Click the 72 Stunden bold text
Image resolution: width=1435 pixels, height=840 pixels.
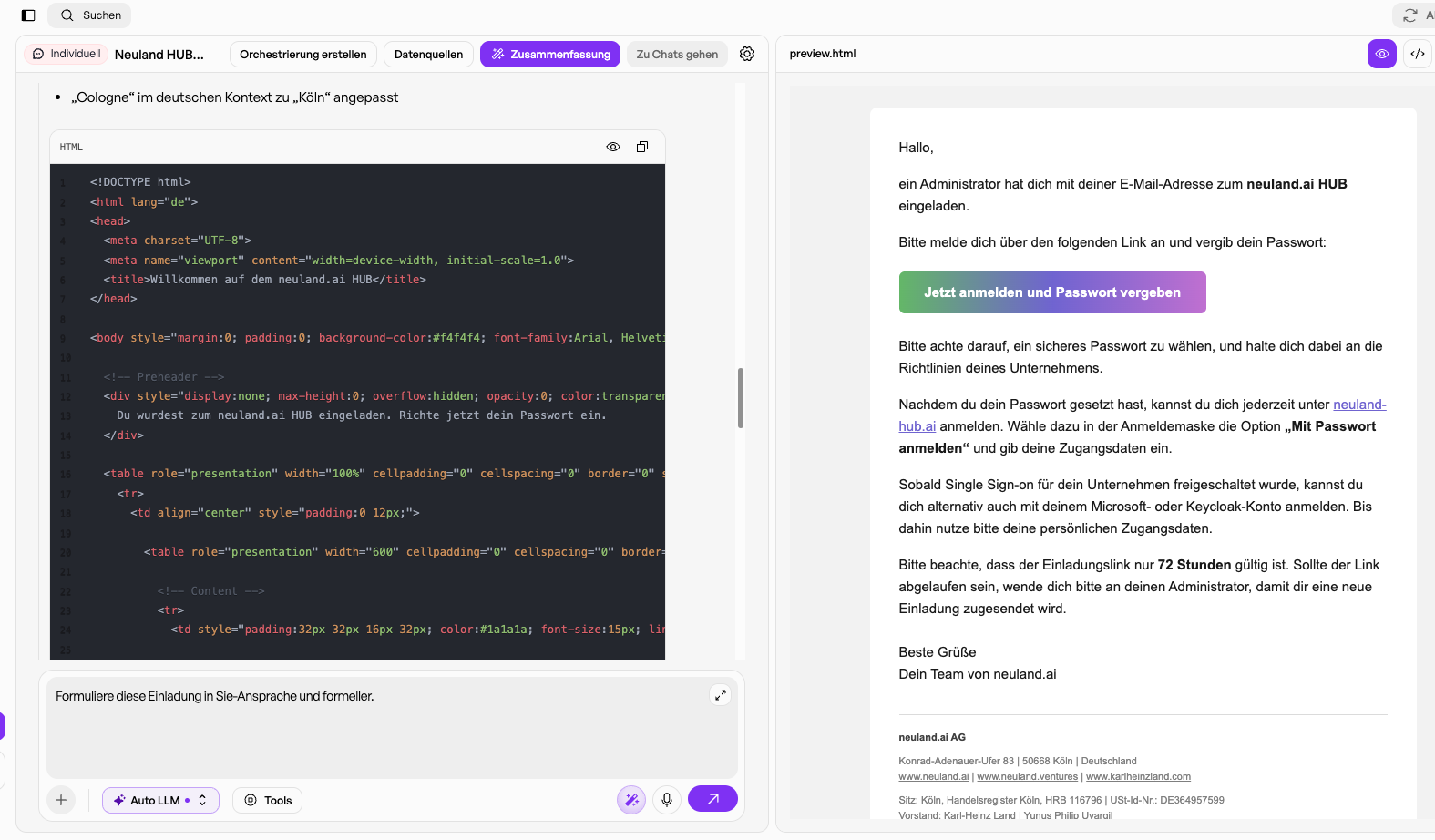click(x=1194, y=565)
